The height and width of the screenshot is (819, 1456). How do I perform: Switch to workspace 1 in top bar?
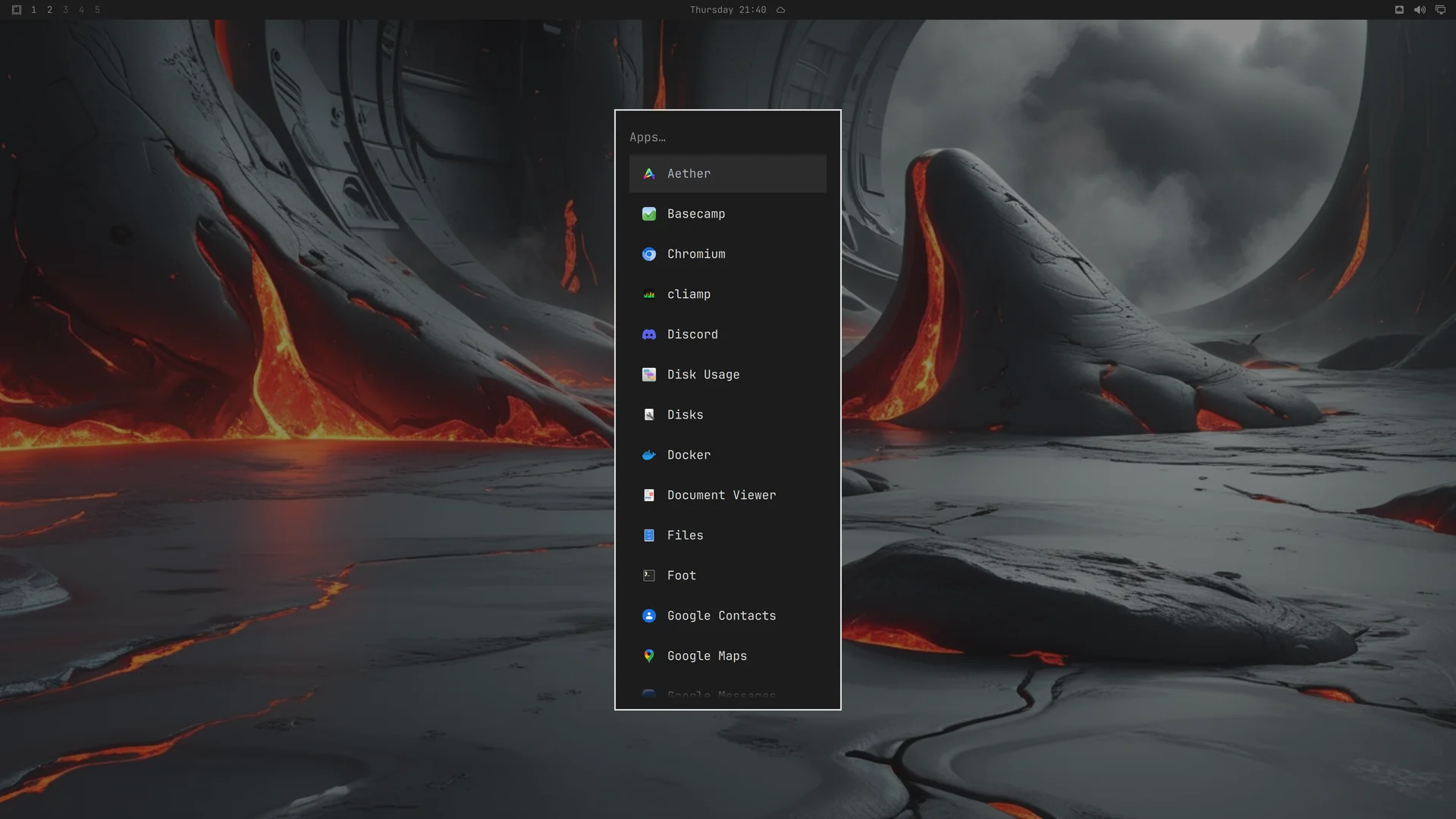pos(33,10)
